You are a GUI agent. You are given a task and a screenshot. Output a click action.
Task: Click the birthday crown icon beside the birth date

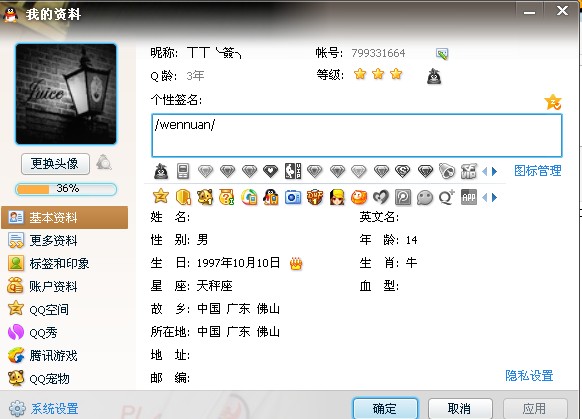(296, 263)
